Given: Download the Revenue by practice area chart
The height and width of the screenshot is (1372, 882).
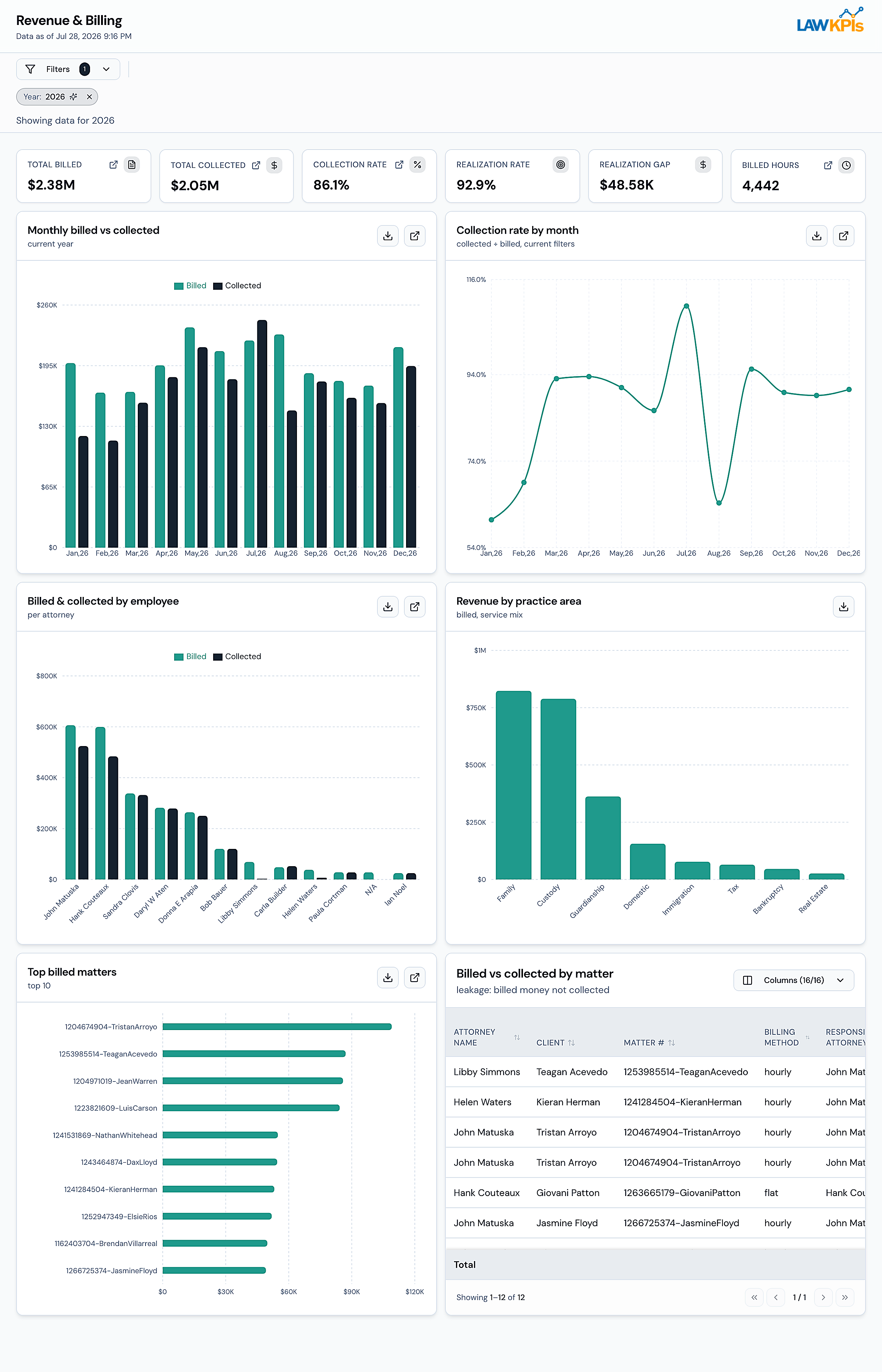Looking at the screenshot, I should (x=844, y=607).
